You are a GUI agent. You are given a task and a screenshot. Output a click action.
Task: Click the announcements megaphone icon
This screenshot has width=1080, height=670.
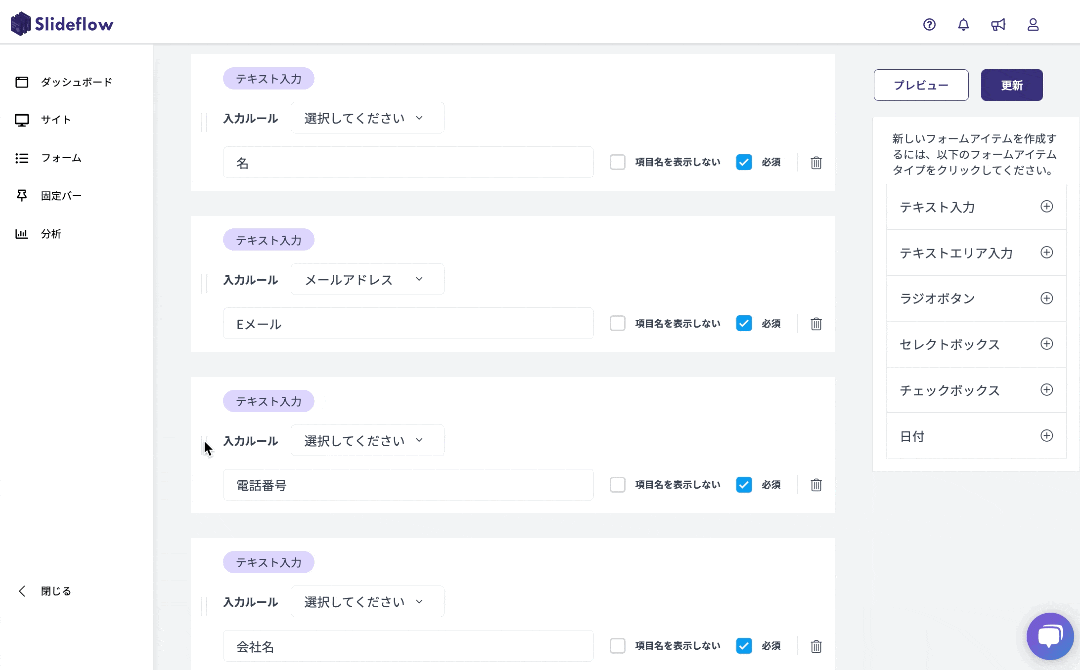(998, 25)
